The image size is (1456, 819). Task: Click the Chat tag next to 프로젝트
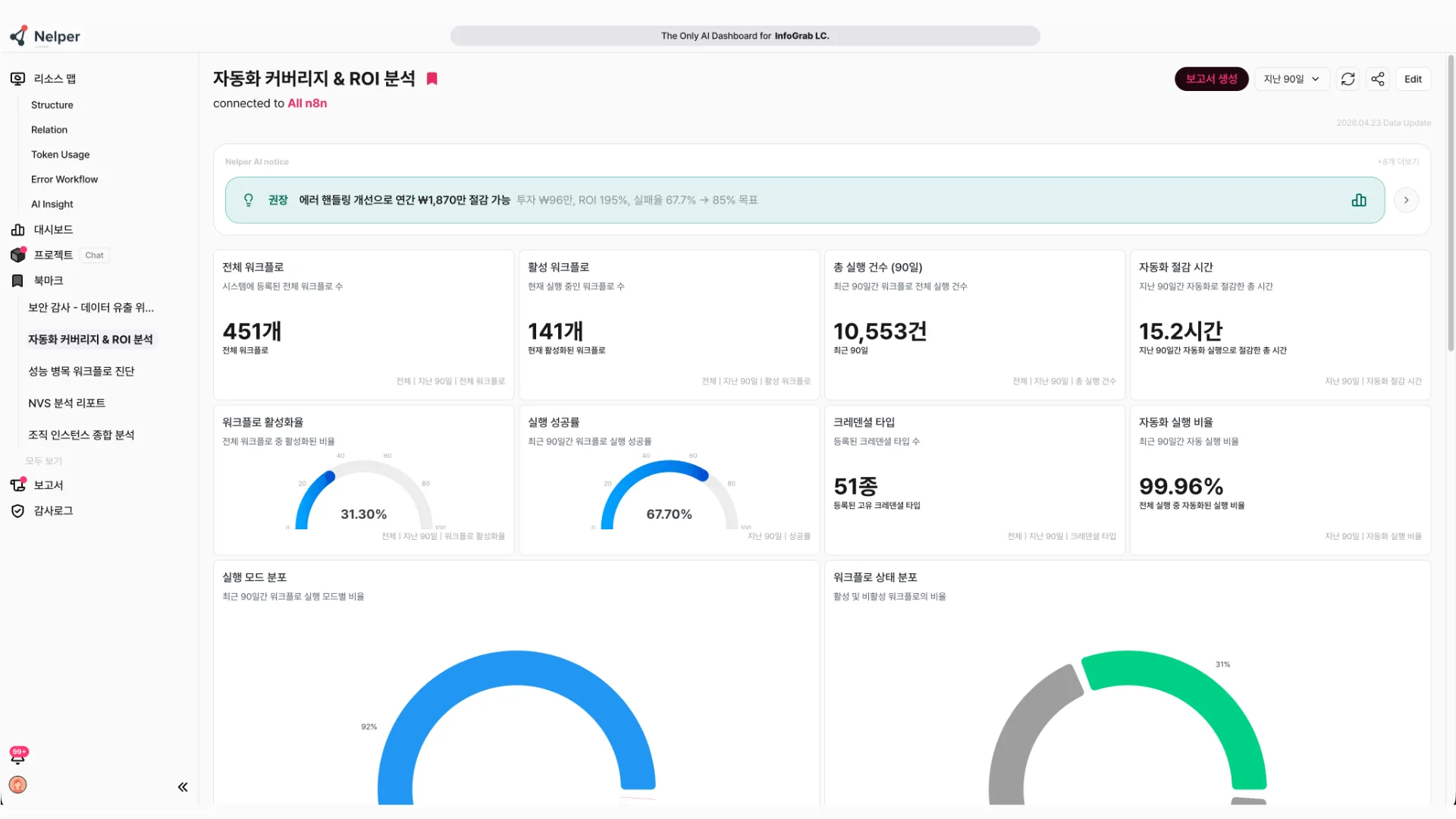pos(95,256)
